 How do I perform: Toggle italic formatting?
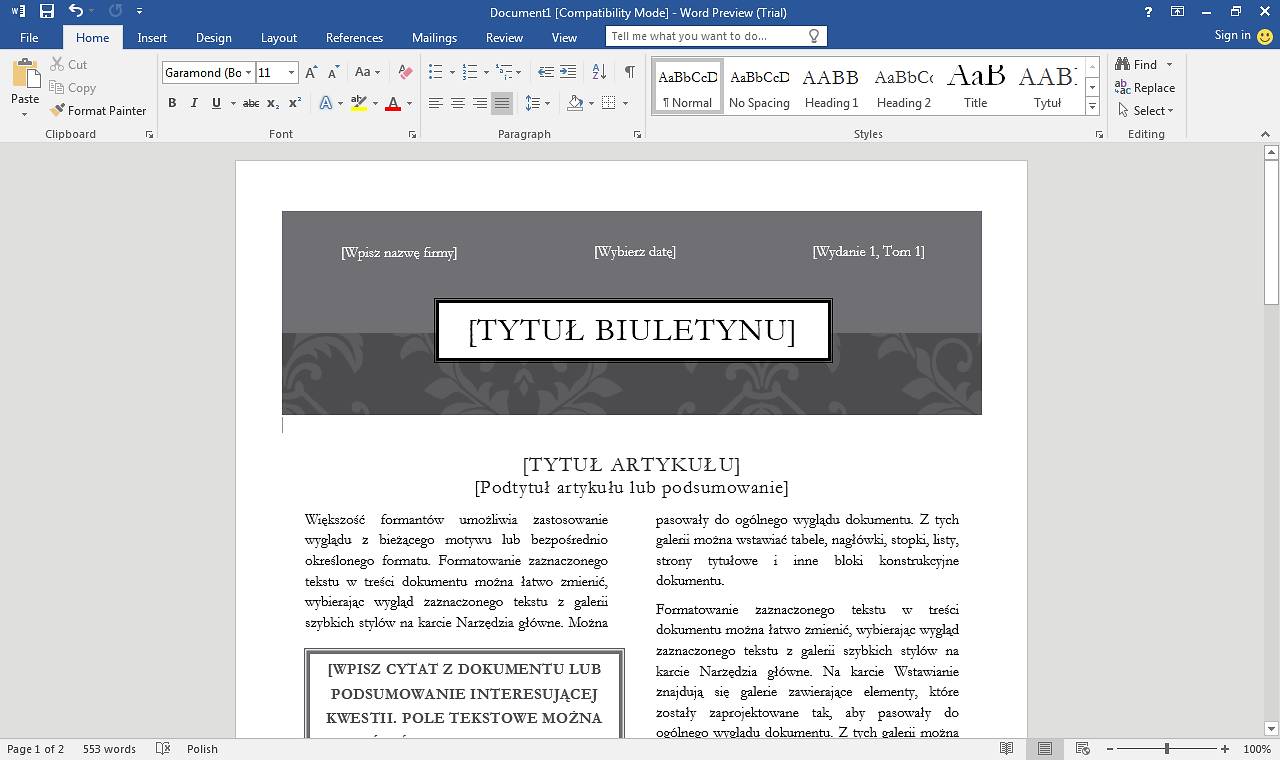coord(193,102)
